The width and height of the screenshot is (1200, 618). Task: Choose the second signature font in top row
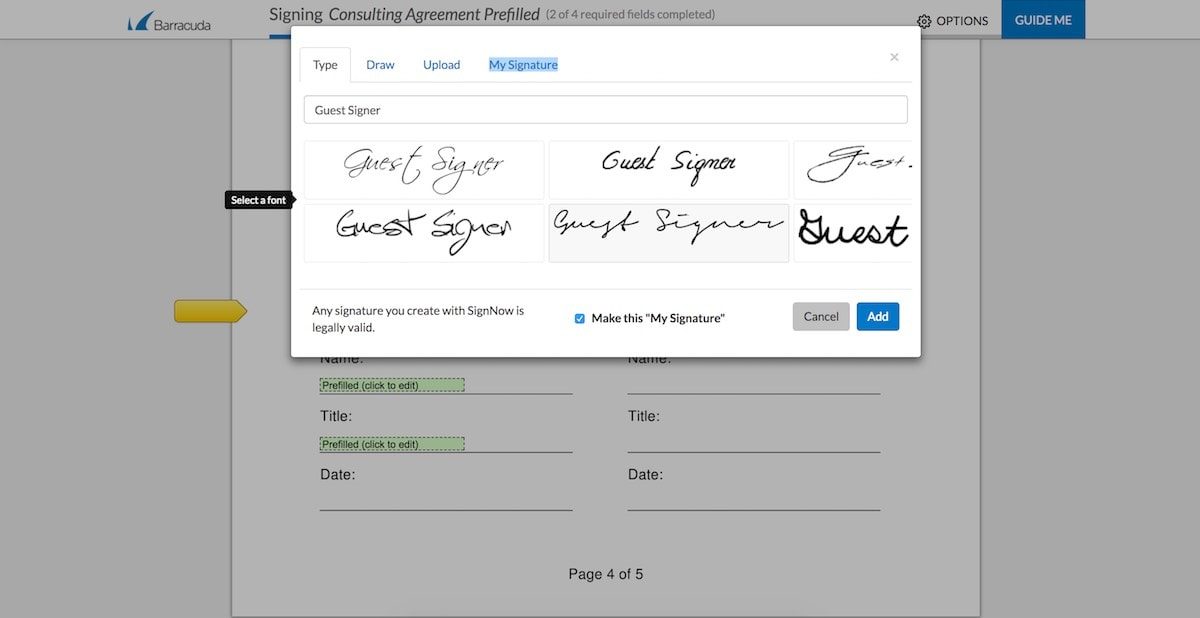pos(669,169)
